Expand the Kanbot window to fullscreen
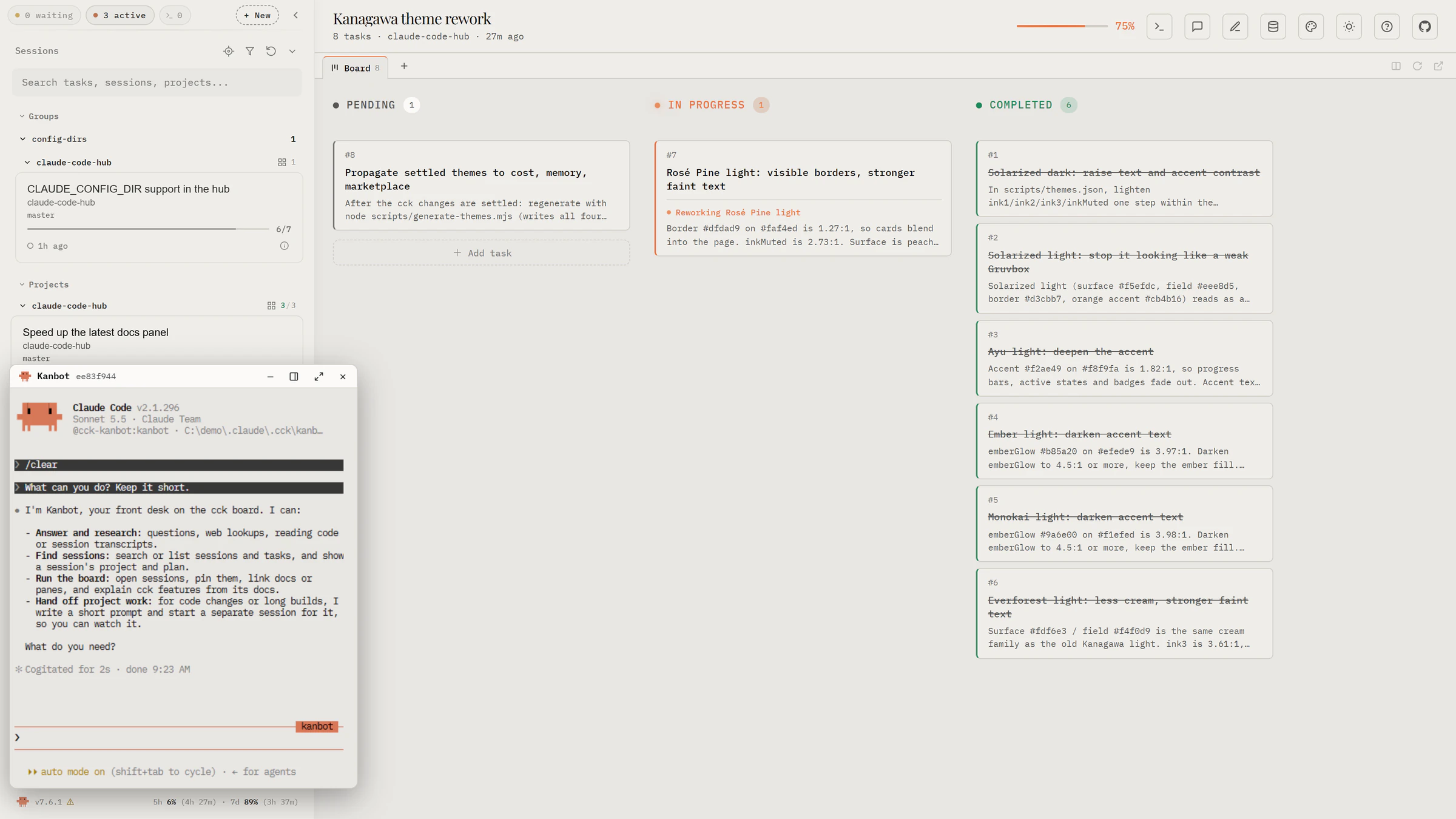 [x=318, y=377]
